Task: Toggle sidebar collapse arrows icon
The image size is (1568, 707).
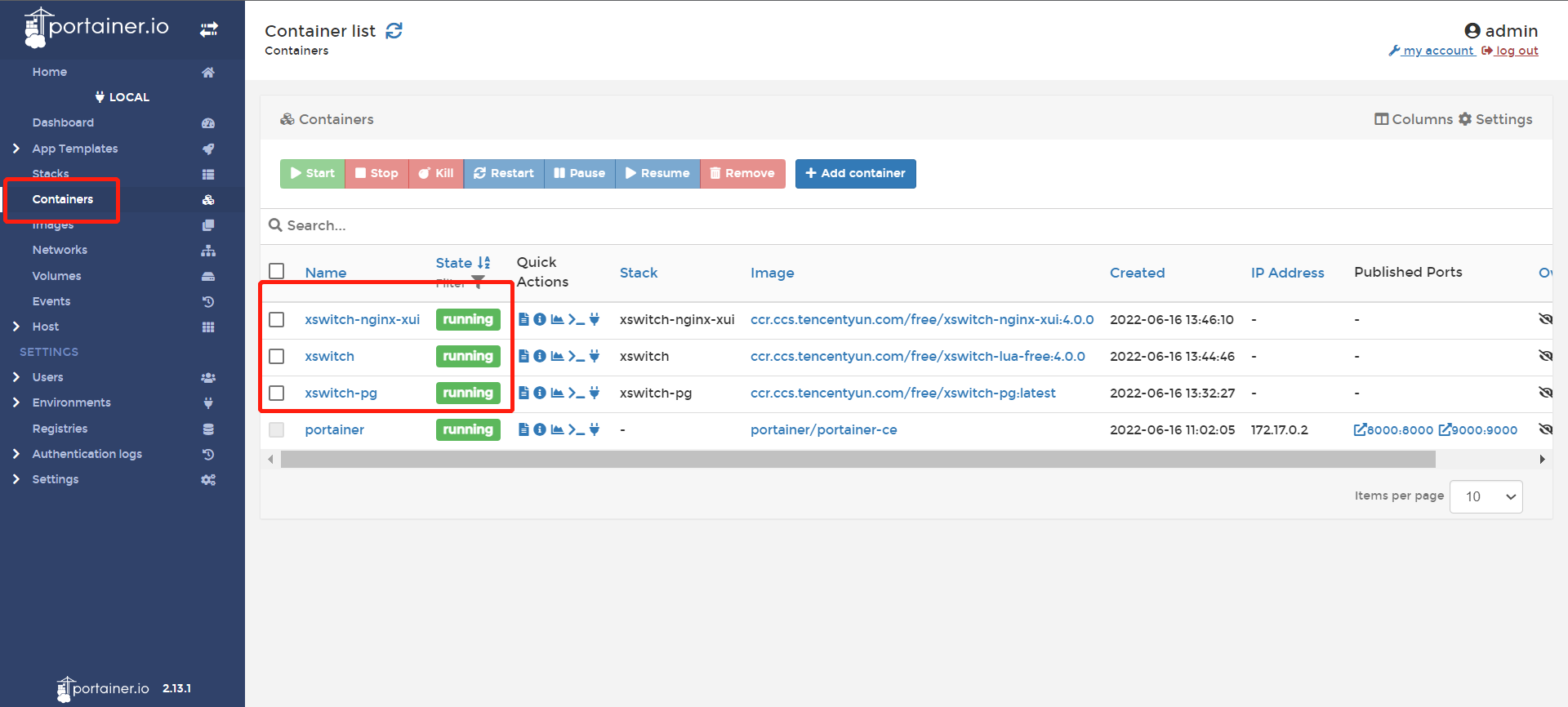Action: 209,29
